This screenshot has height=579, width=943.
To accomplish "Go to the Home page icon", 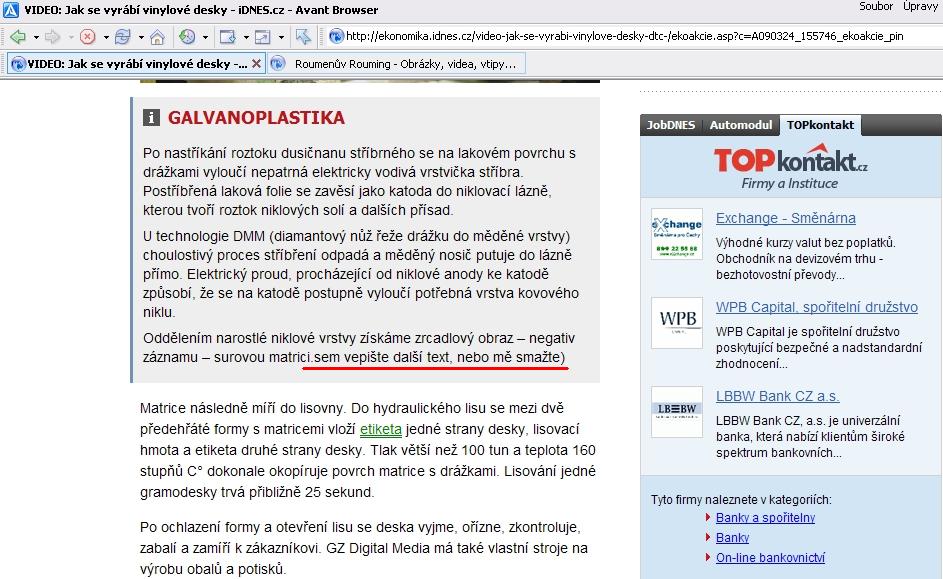I will coord(158,37).
